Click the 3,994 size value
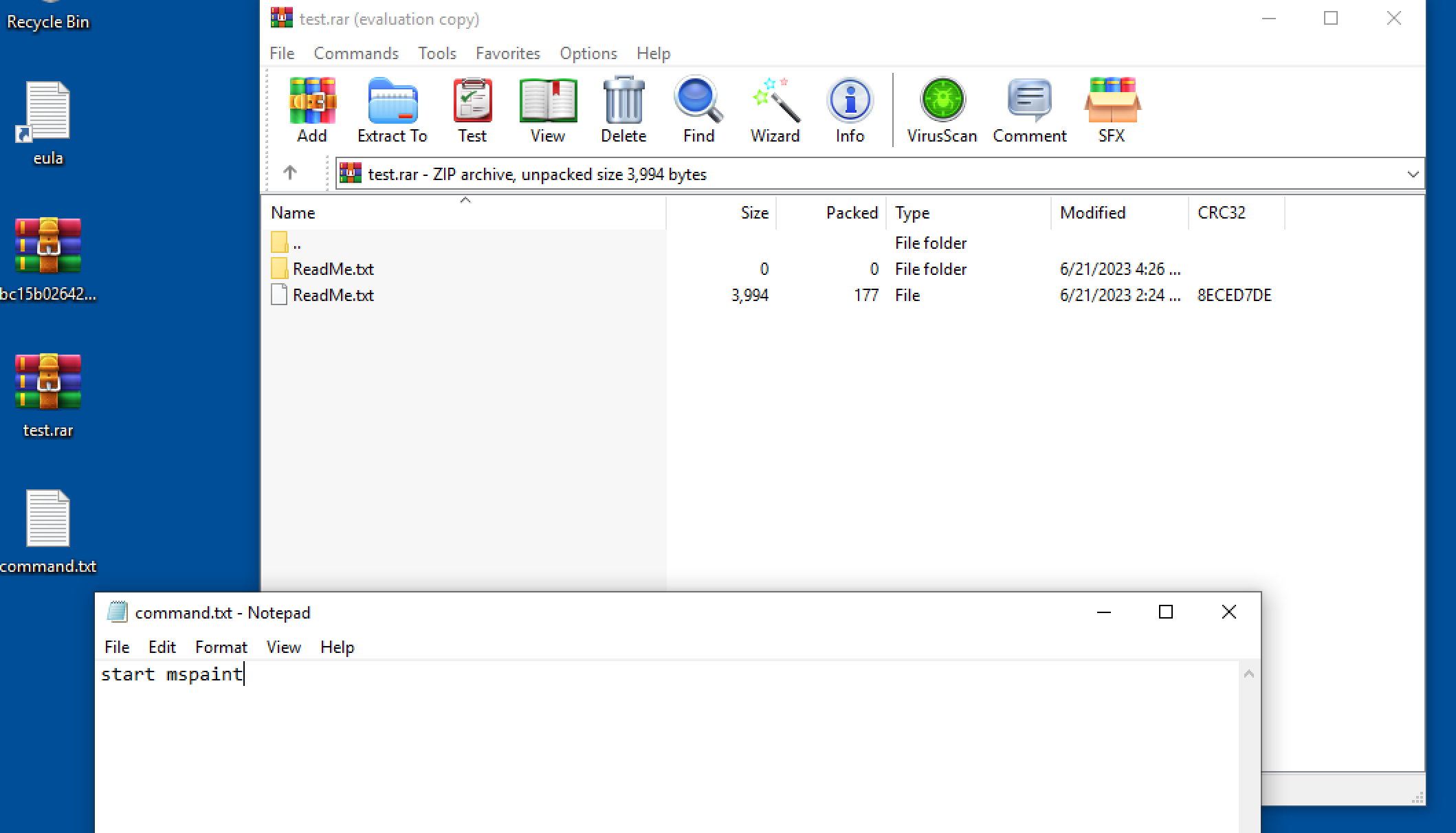 750,295
